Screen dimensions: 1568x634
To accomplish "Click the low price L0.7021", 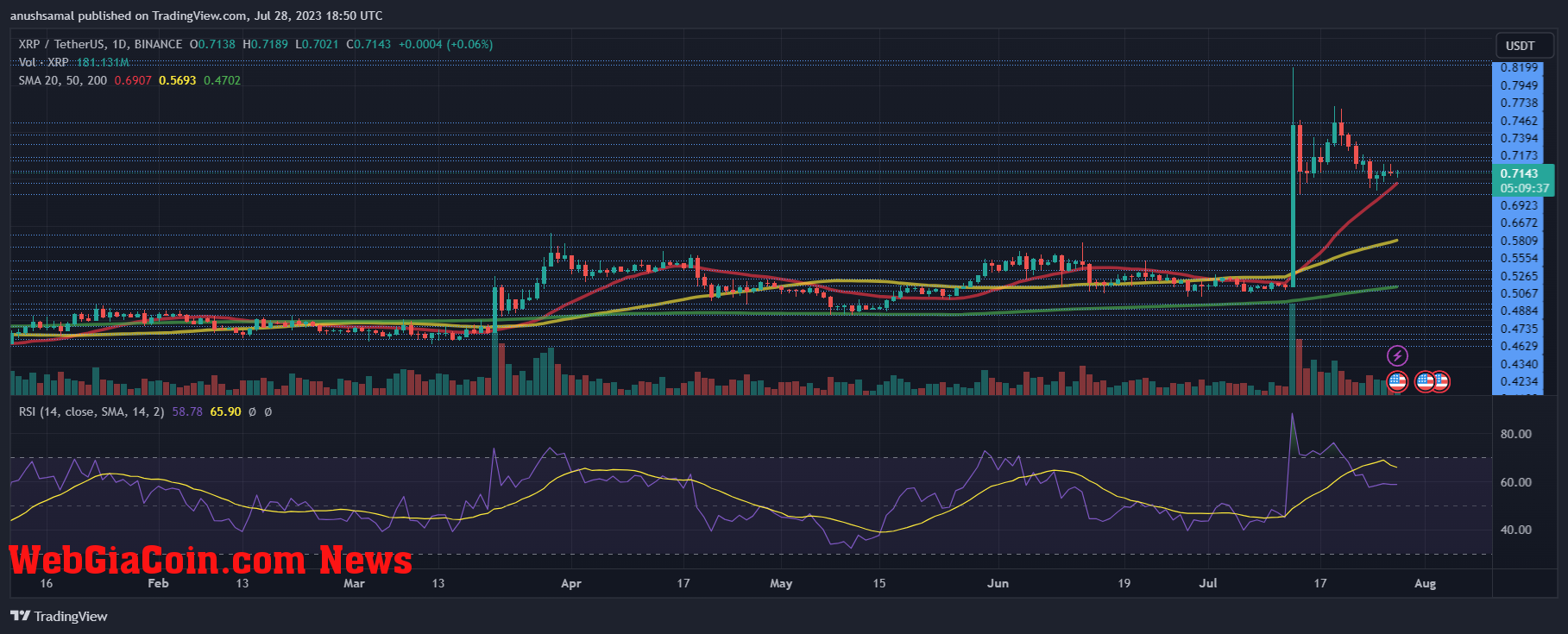I will click(x=317, y=44).
